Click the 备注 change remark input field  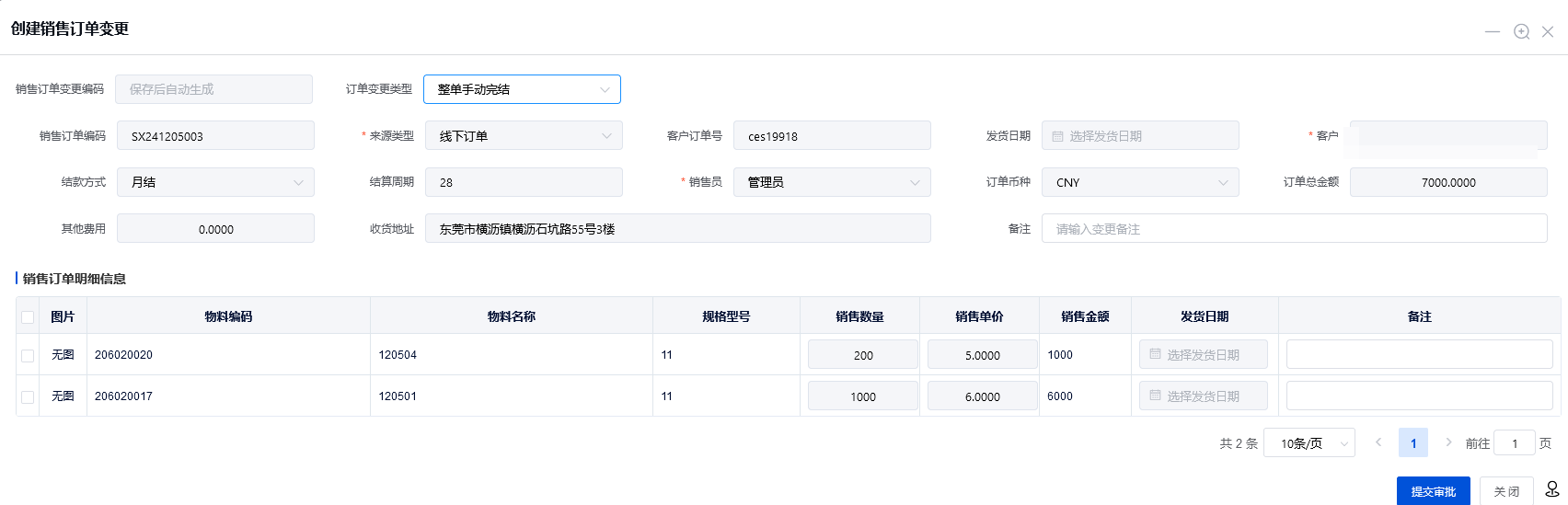point(1293,229)
